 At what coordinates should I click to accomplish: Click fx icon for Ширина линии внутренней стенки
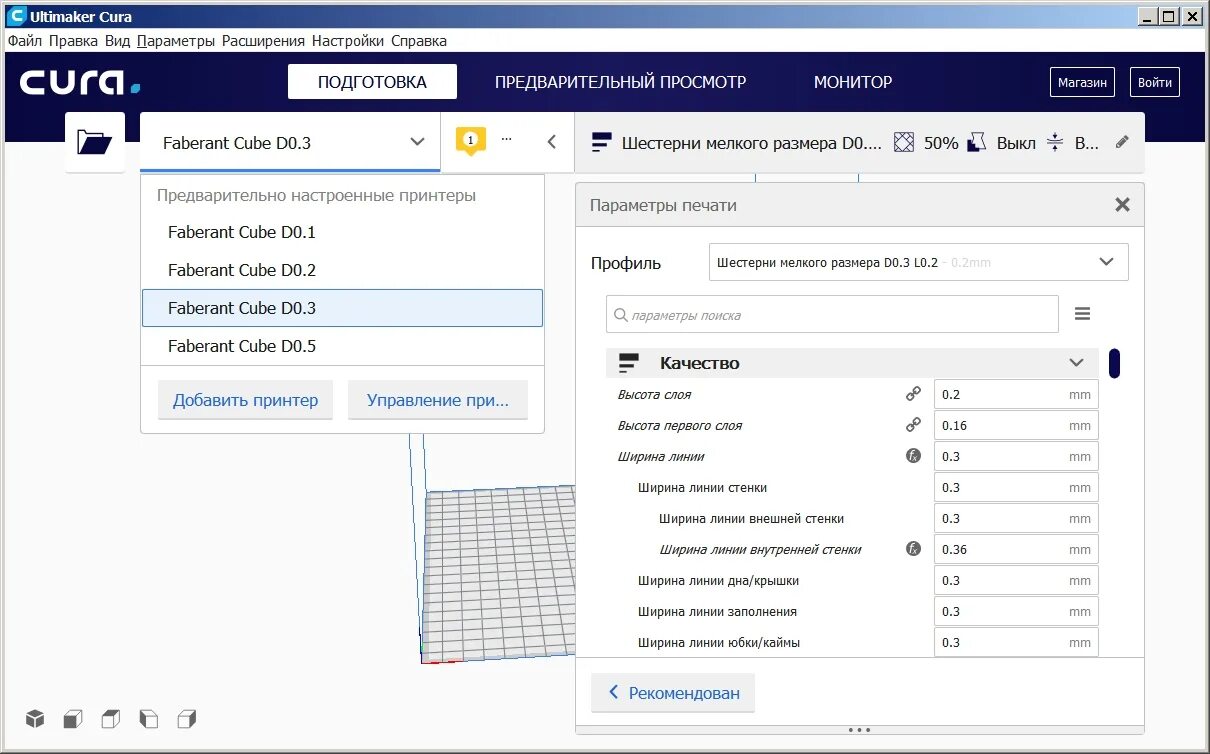913,549
